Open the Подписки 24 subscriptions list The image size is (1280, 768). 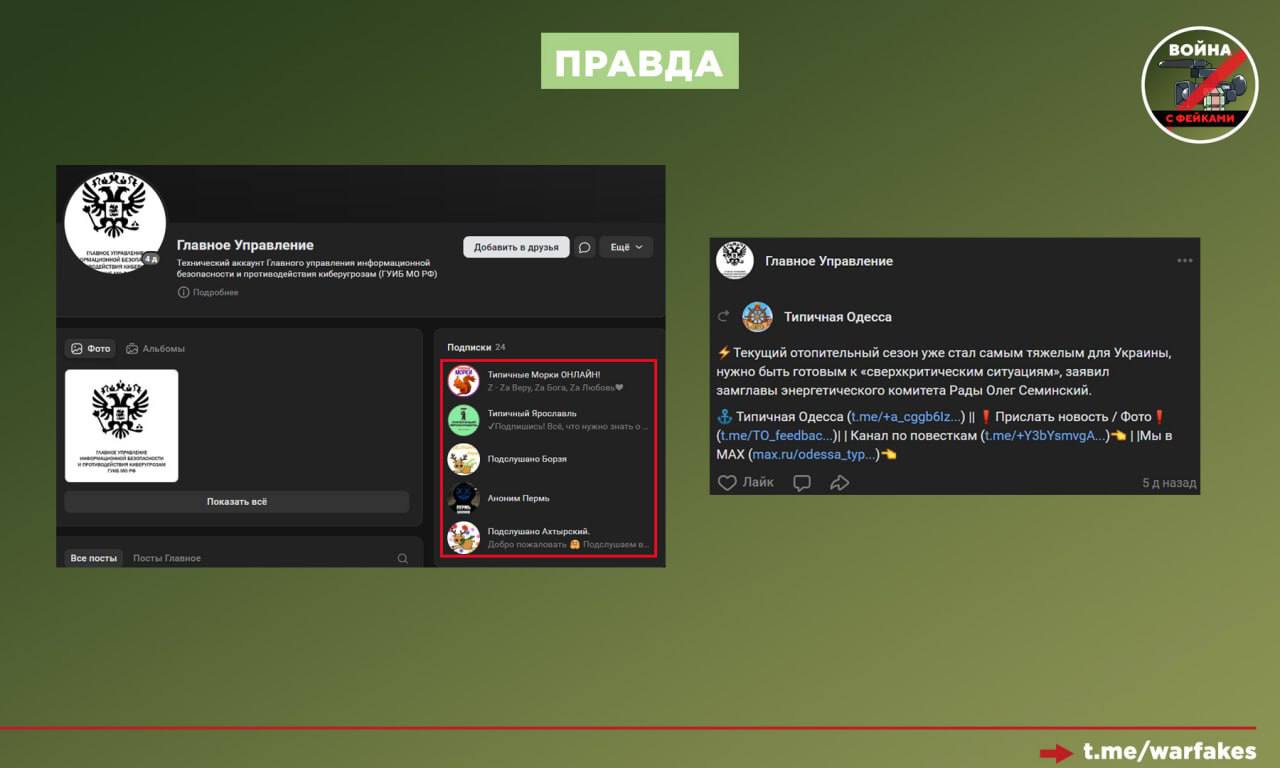[477, 347]
